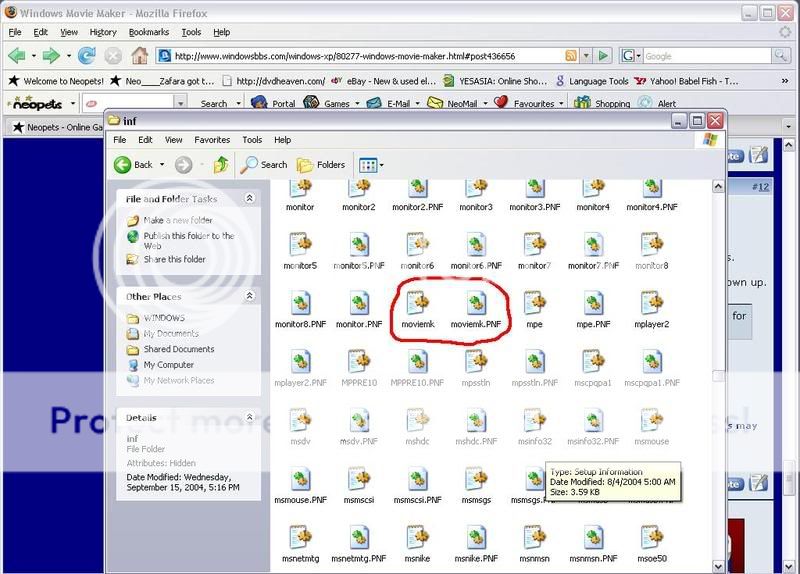This screenshot has width=800, height=574.
Task: Click Make a new folder link
Action: [178, 220]
